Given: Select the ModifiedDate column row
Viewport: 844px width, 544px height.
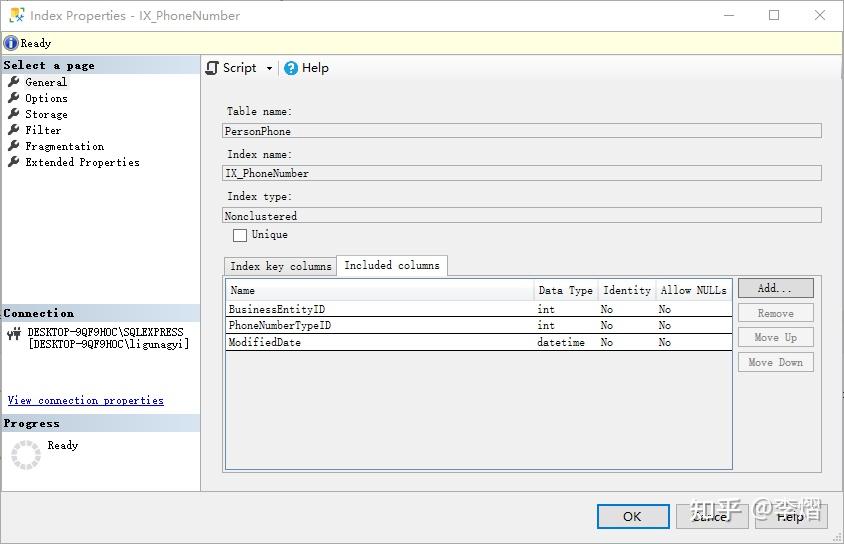Looking at the screenshot, I should pos(265,342).
